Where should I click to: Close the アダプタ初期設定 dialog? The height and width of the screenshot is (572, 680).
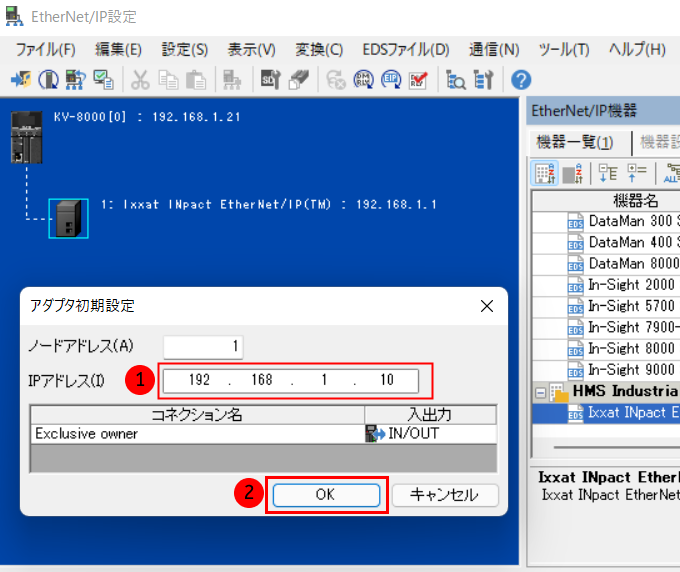(487, 306)
